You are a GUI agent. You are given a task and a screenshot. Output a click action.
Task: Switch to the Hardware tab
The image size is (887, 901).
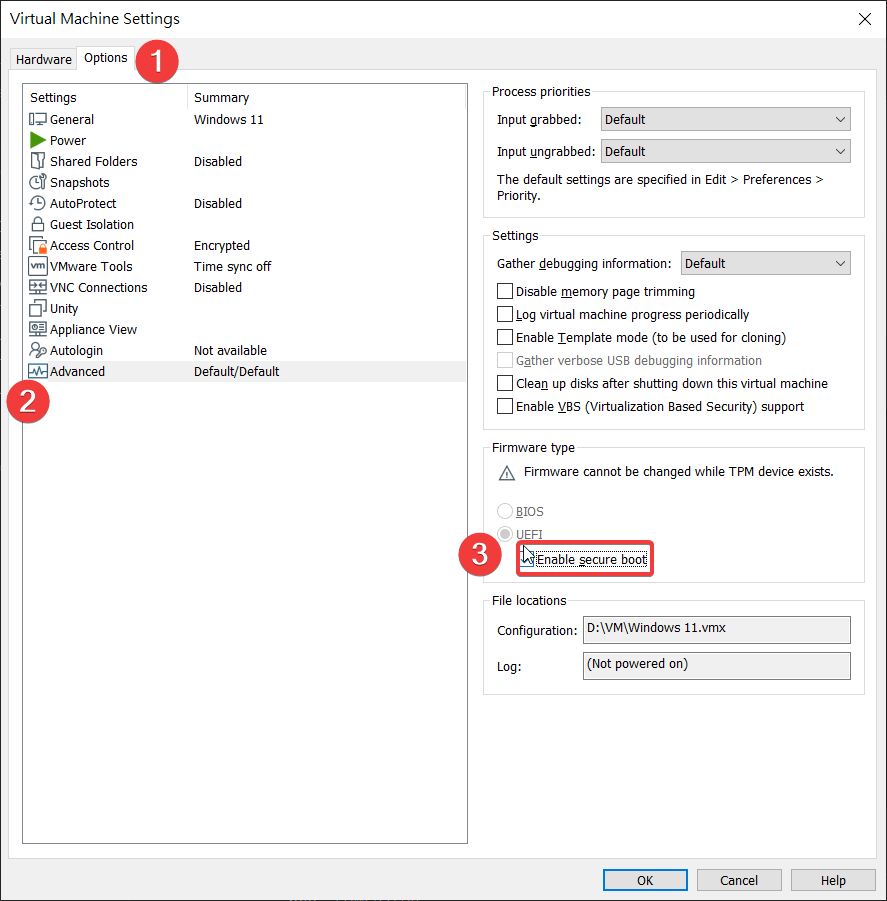(44, 60)
